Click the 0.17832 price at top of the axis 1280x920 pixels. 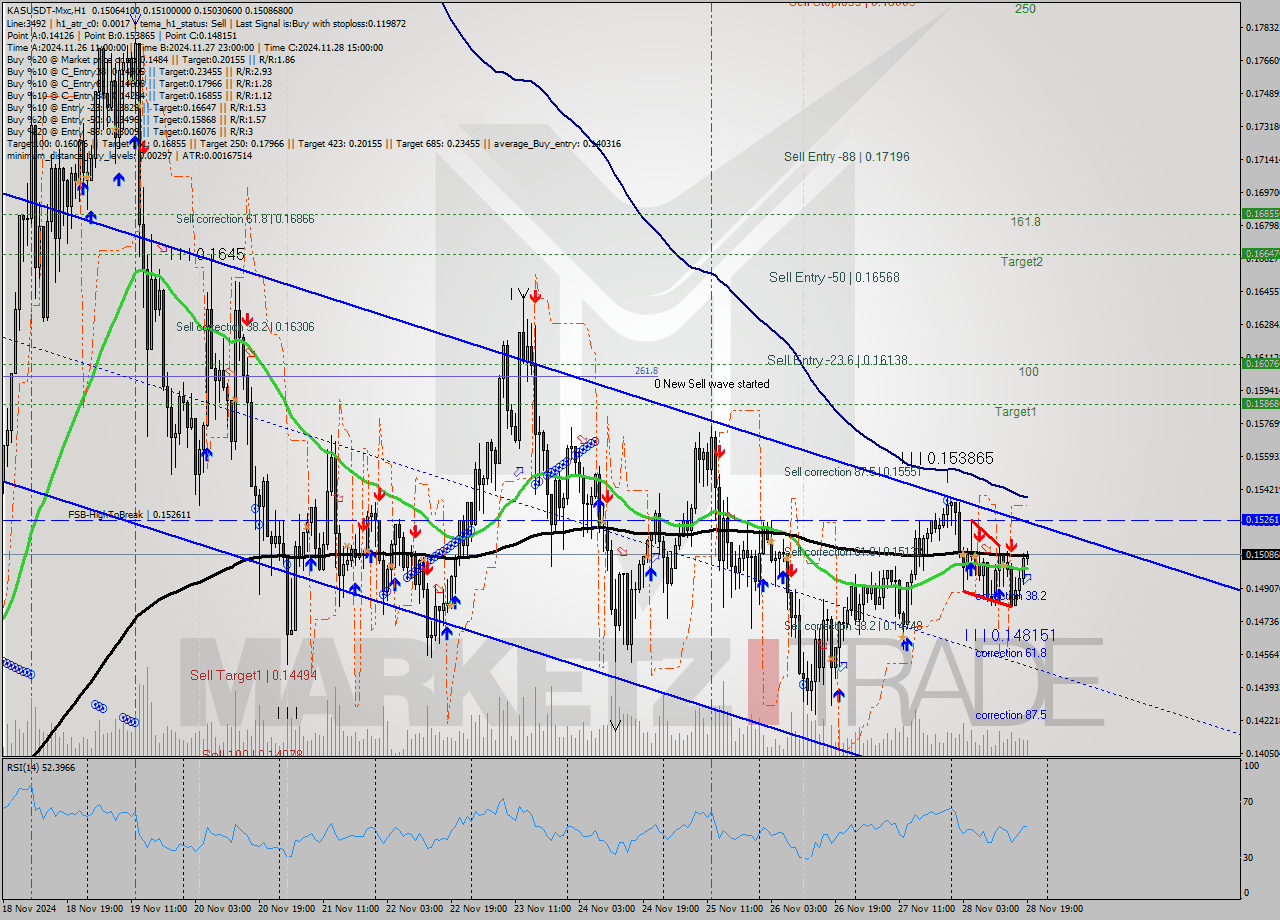tap(1262, 27)
